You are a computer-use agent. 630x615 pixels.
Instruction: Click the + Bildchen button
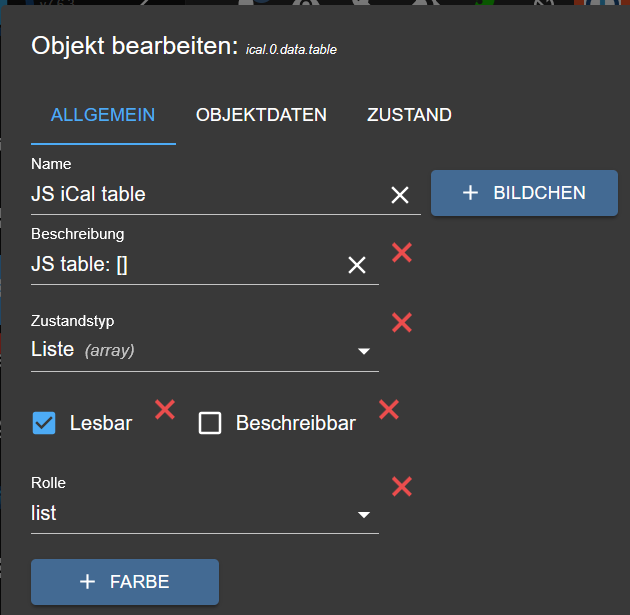(524, 193)
